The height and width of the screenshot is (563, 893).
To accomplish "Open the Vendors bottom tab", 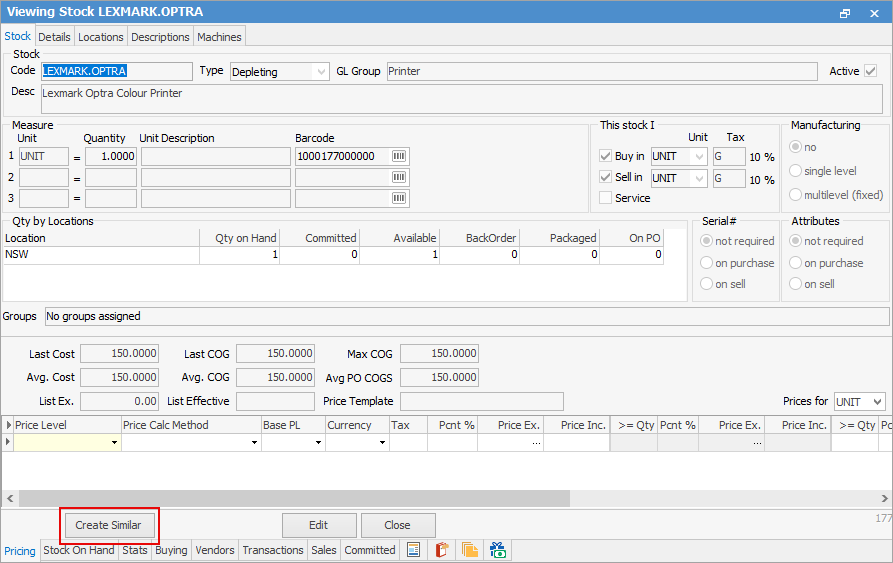I will pos(215,550).
